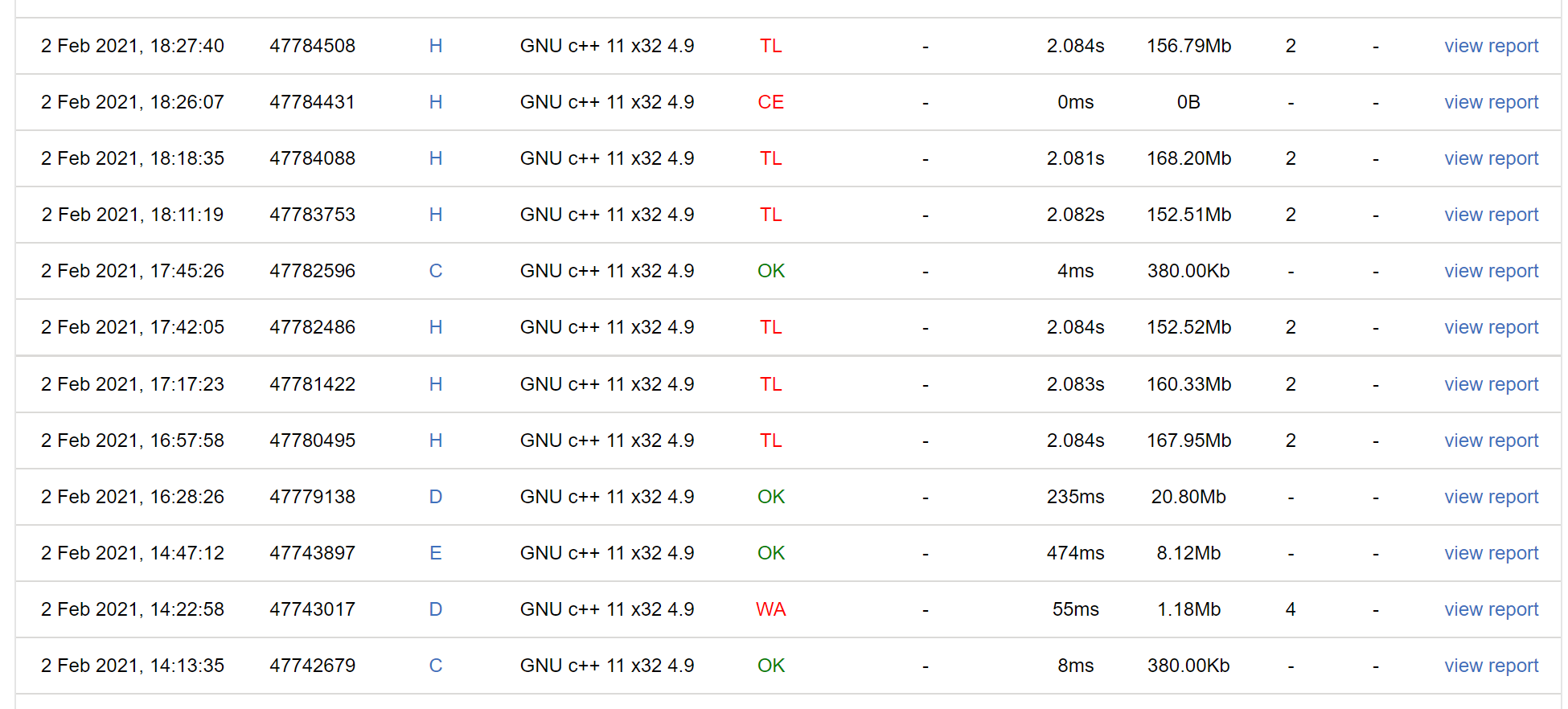
Task: Open problem C link for submission 47742679
Action: pos(436,666)
